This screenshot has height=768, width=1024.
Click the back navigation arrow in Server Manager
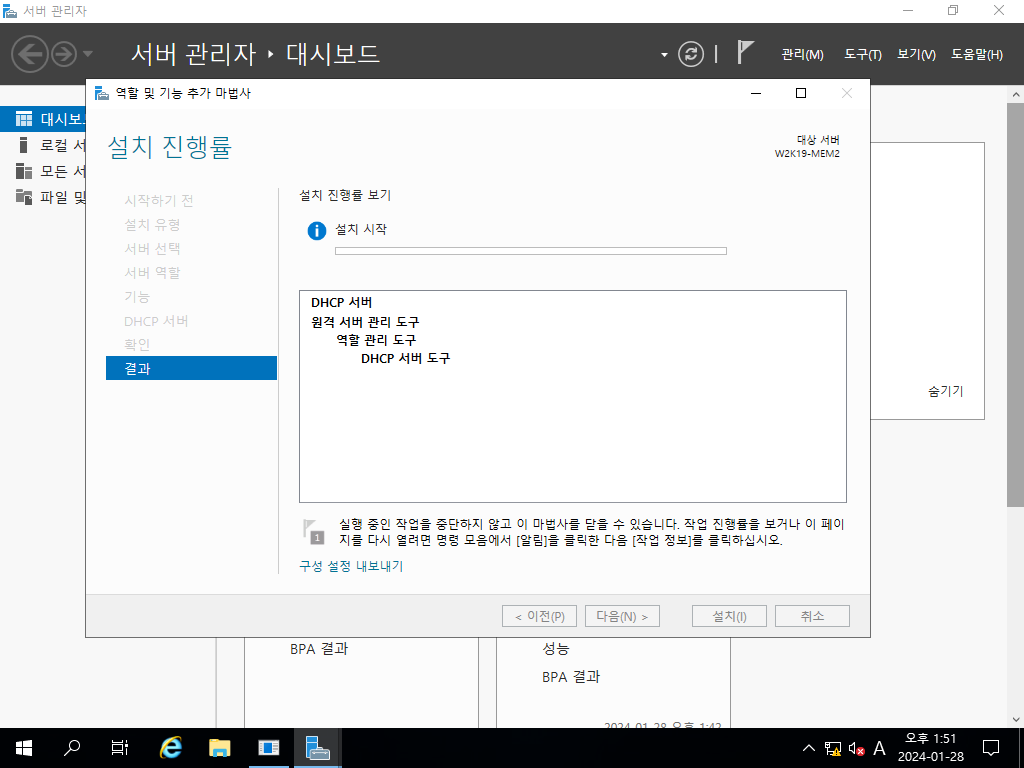(x=30, y=54)
